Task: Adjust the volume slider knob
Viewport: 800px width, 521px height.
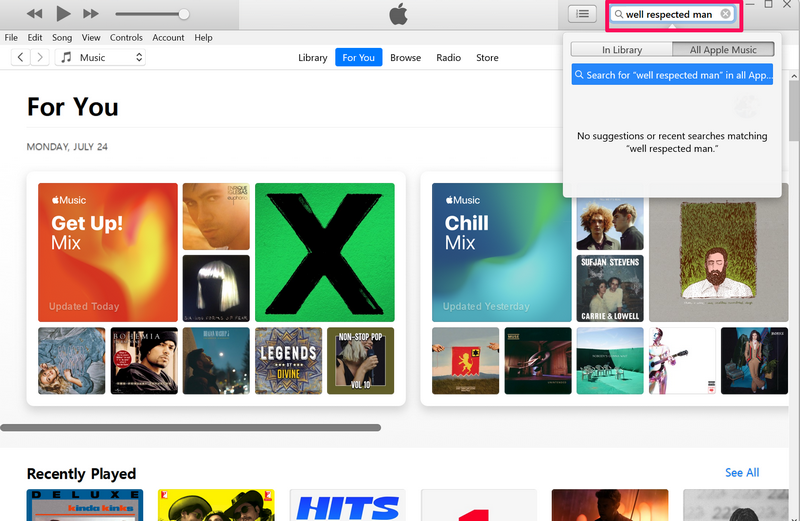Action: click(183, 14)
